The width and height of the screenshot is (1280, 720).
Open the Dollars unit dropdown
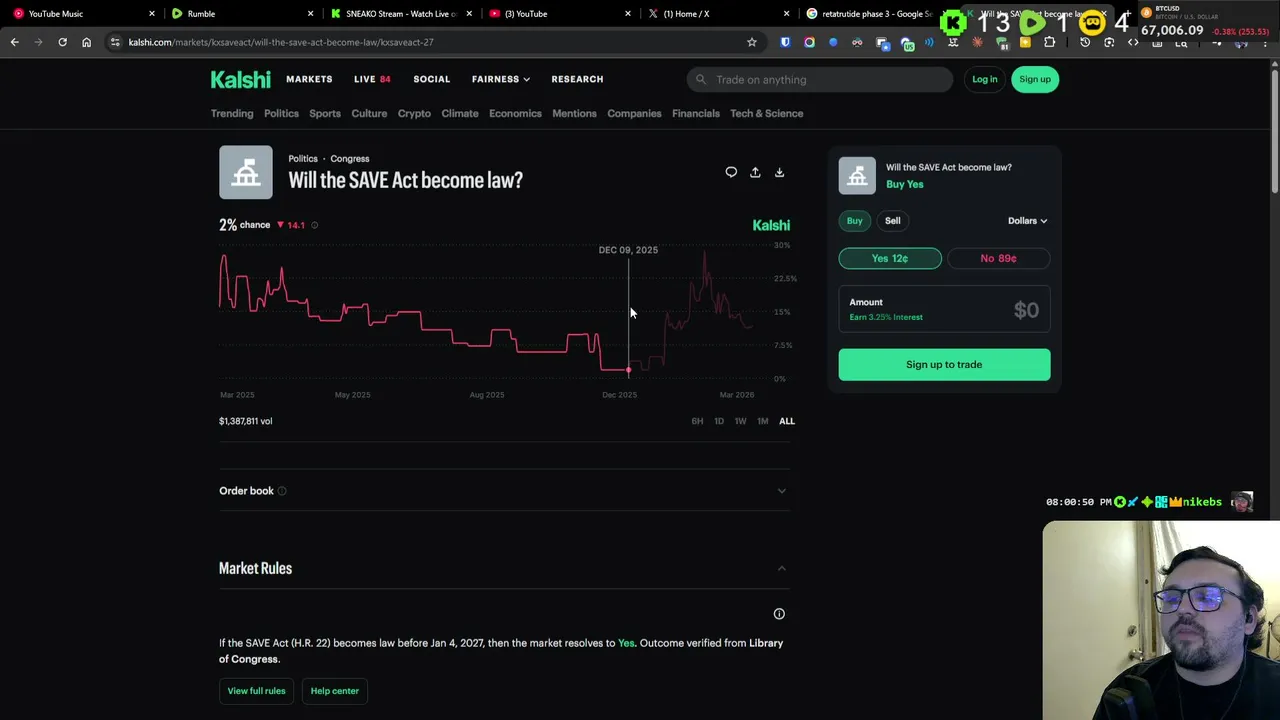click(x=1027, y=221)
